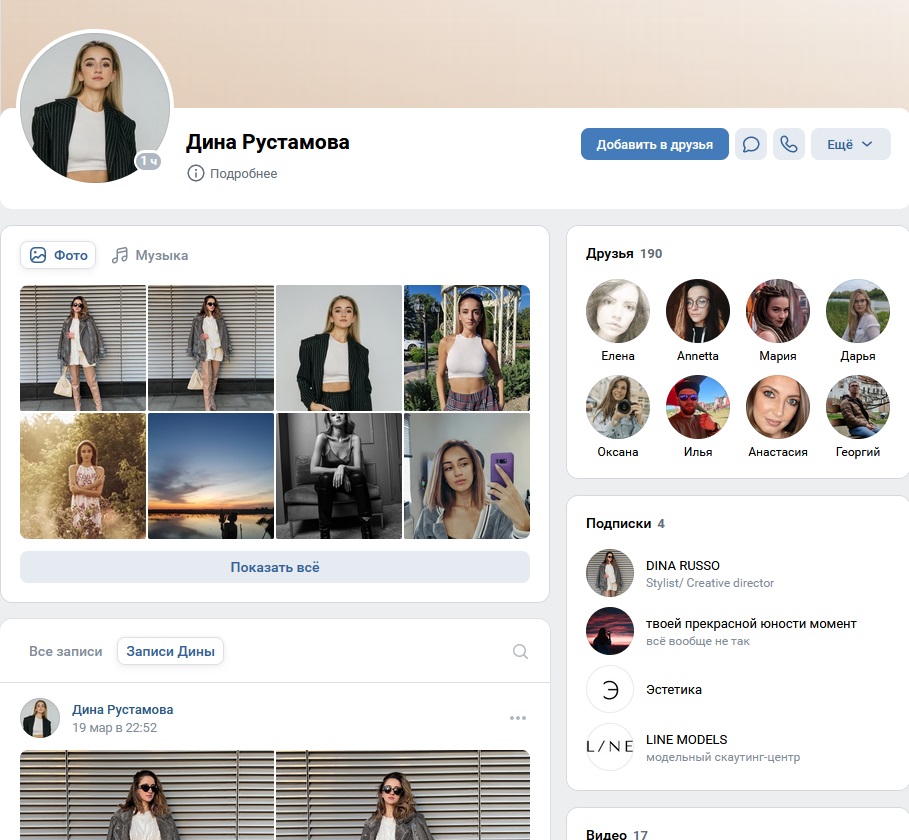The image size is (909, 840).
Task: Open friend Дарья's avatar
Action: pos(857,311)
